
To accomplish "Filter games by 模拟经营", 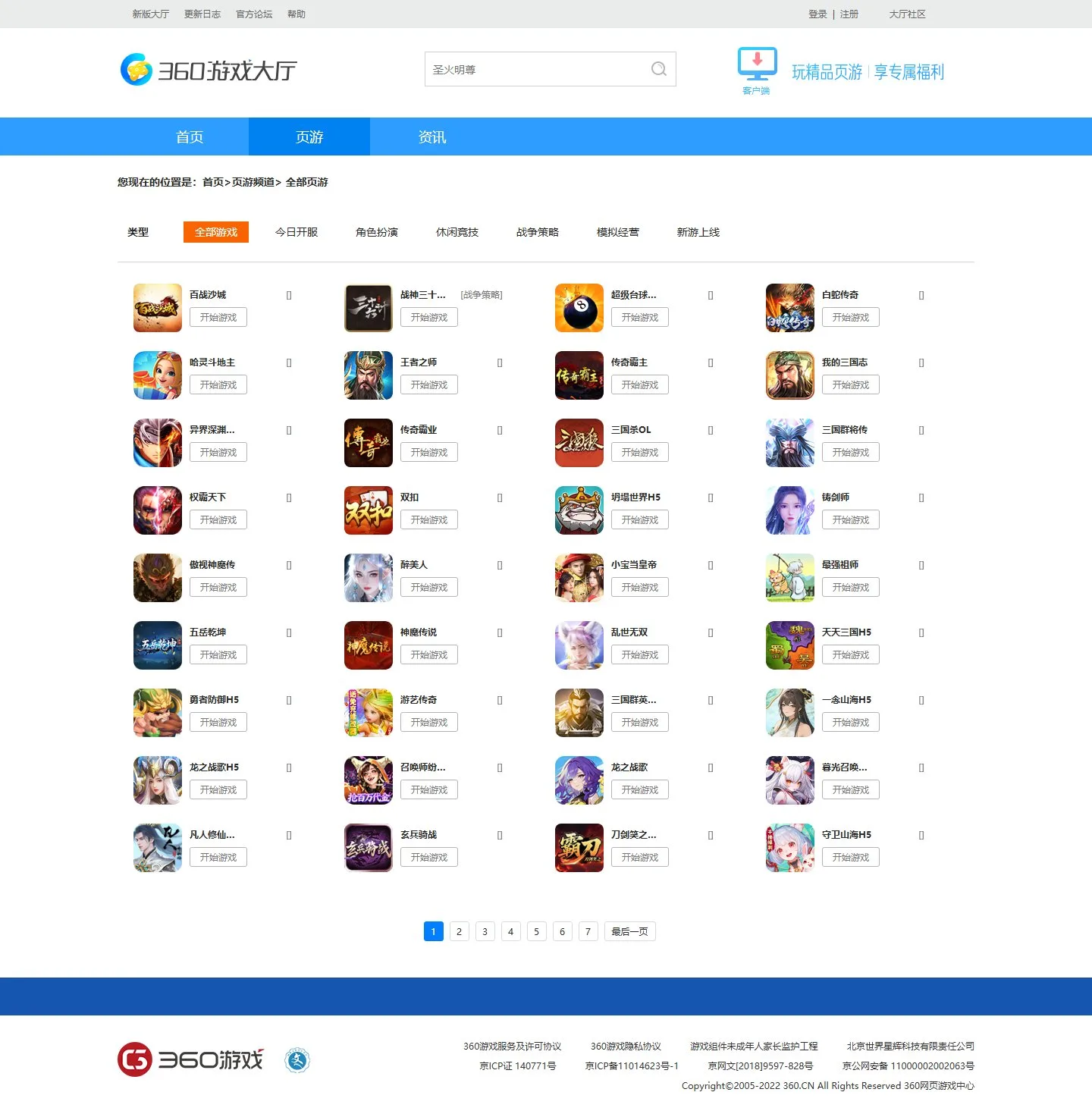I will (x=618, y=232).
